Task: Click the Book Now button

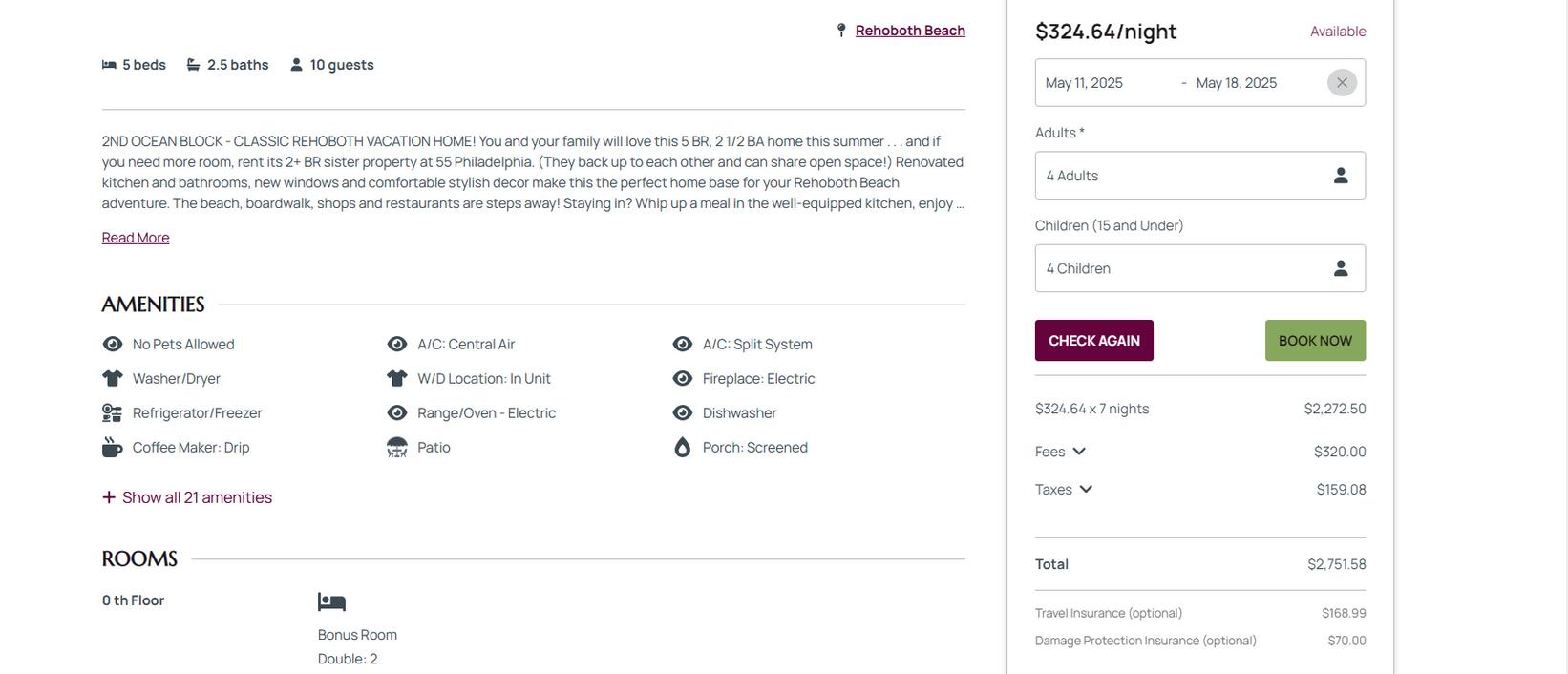Action: tap(1315, 341)
